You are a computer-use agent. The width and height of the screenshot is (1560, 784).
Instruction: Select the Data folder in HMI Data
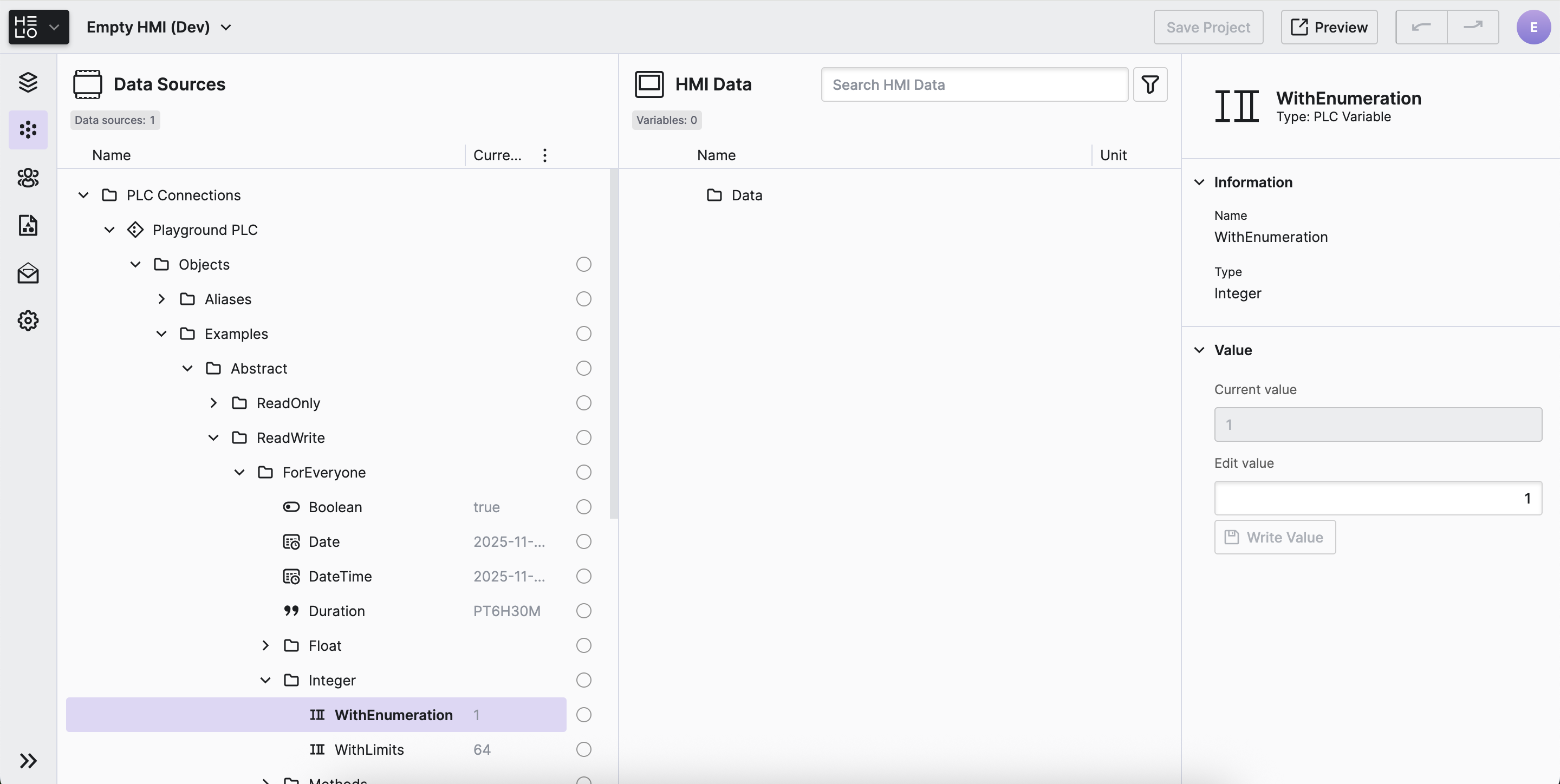(746, 195)
